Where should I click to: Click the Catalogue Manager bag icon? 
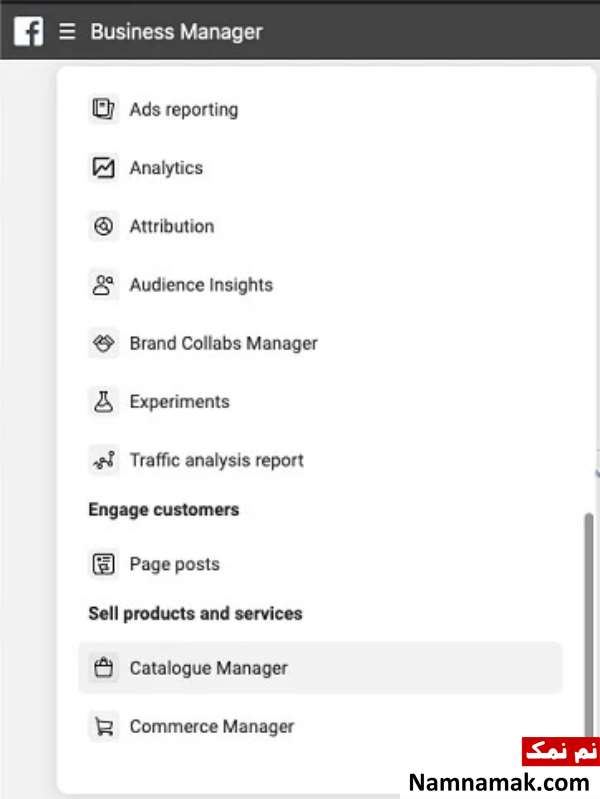point(103,668)
